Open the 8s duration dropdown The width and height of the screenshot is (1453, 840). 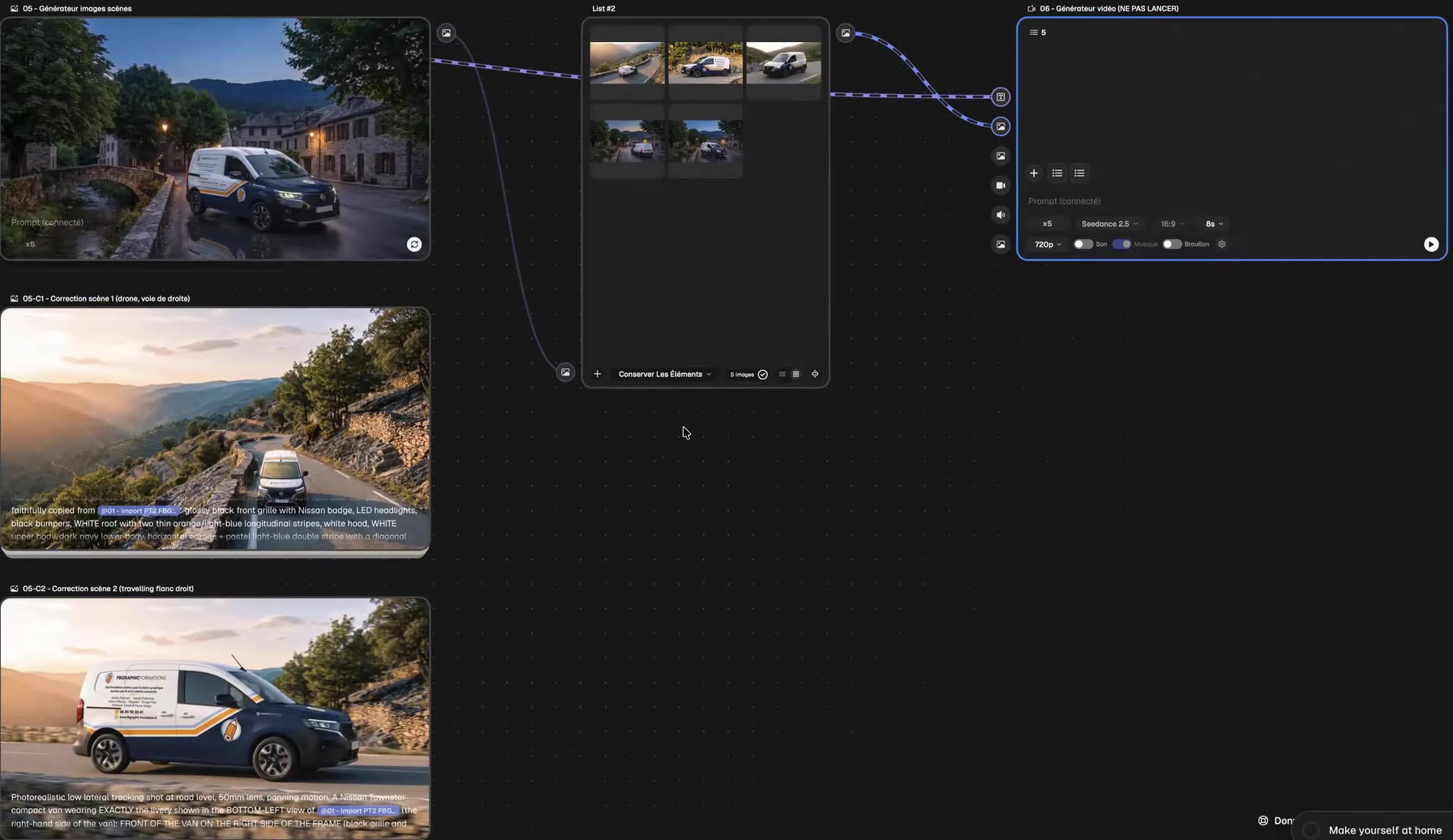tap(1214, 224)
